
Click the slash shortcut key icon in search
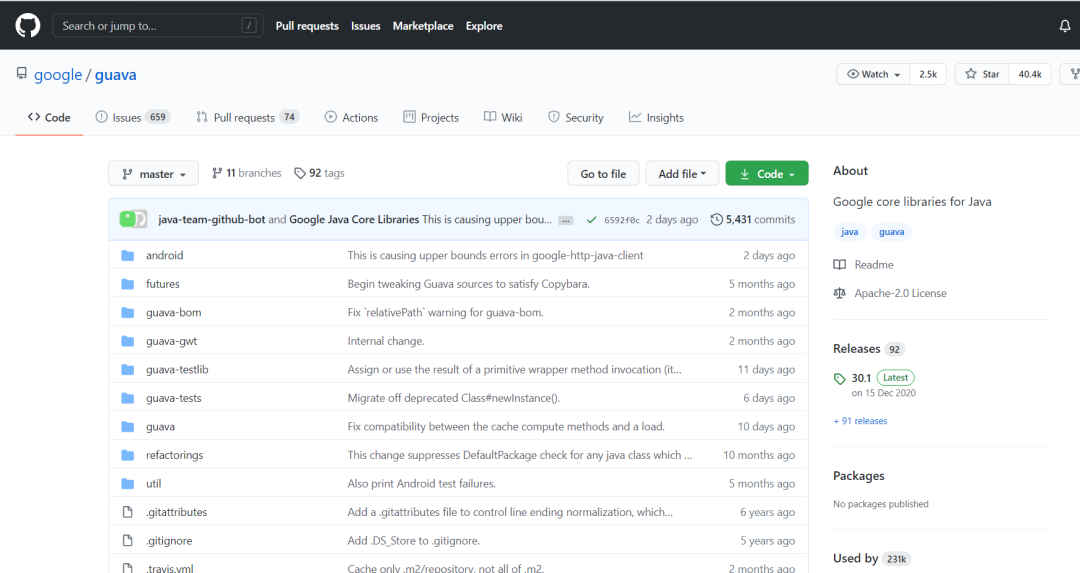click(249, 25)
